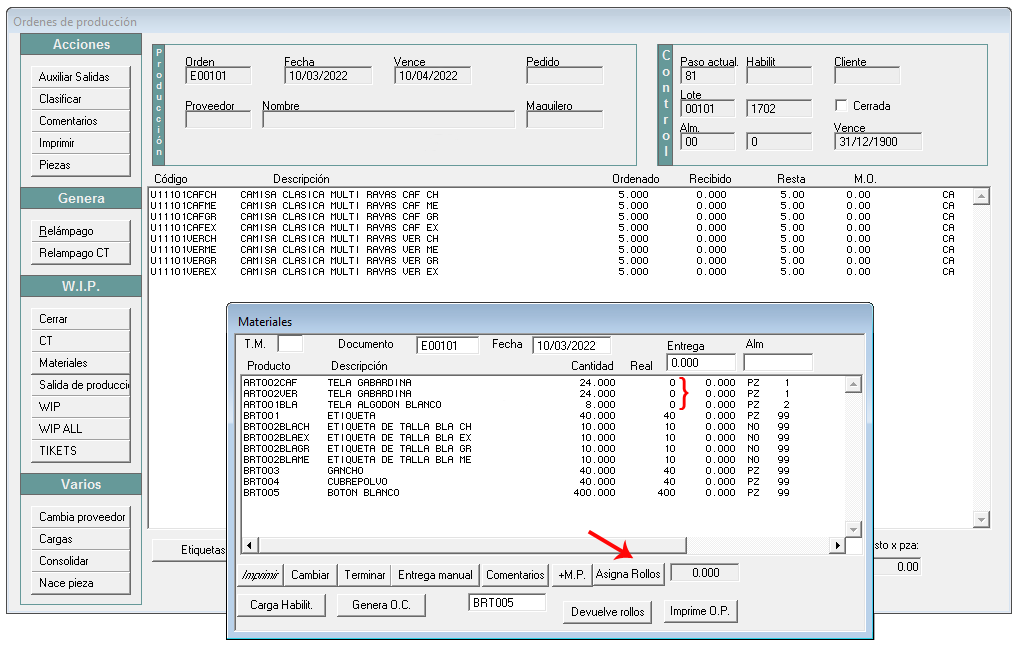Click the Proveedor input field
Viewport: 1025px width, 649px height.
click(218, 120)
